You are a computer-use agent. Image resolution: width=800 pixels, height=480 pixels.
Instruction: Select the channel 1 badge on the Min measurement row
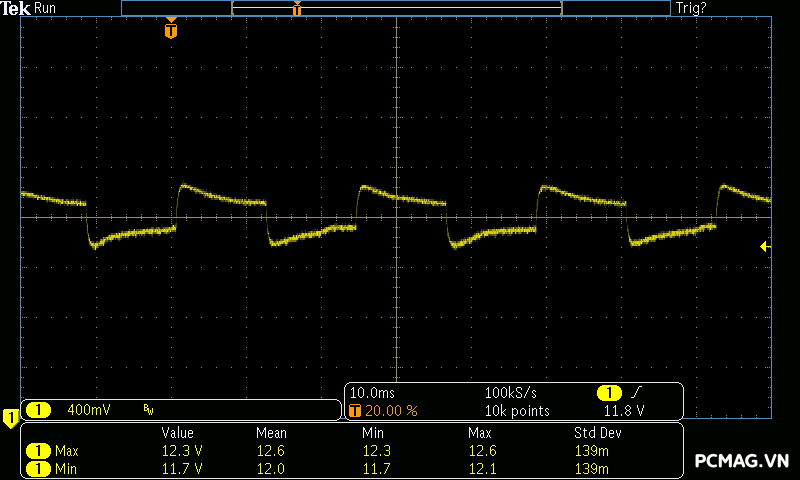pyautogui.click(x=38, y=468)
